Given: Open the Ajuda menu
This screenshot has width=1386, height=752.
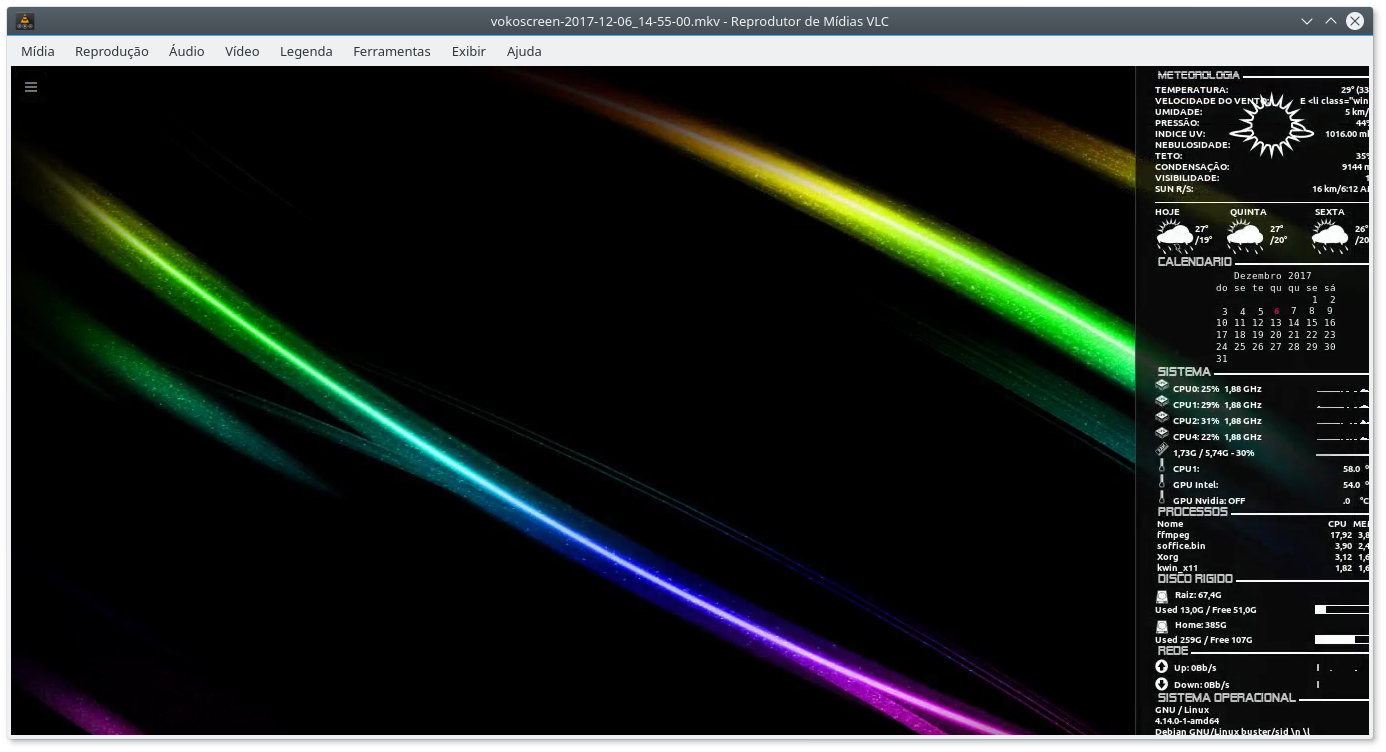Looking at the screenshot, I should pos(523,51).
